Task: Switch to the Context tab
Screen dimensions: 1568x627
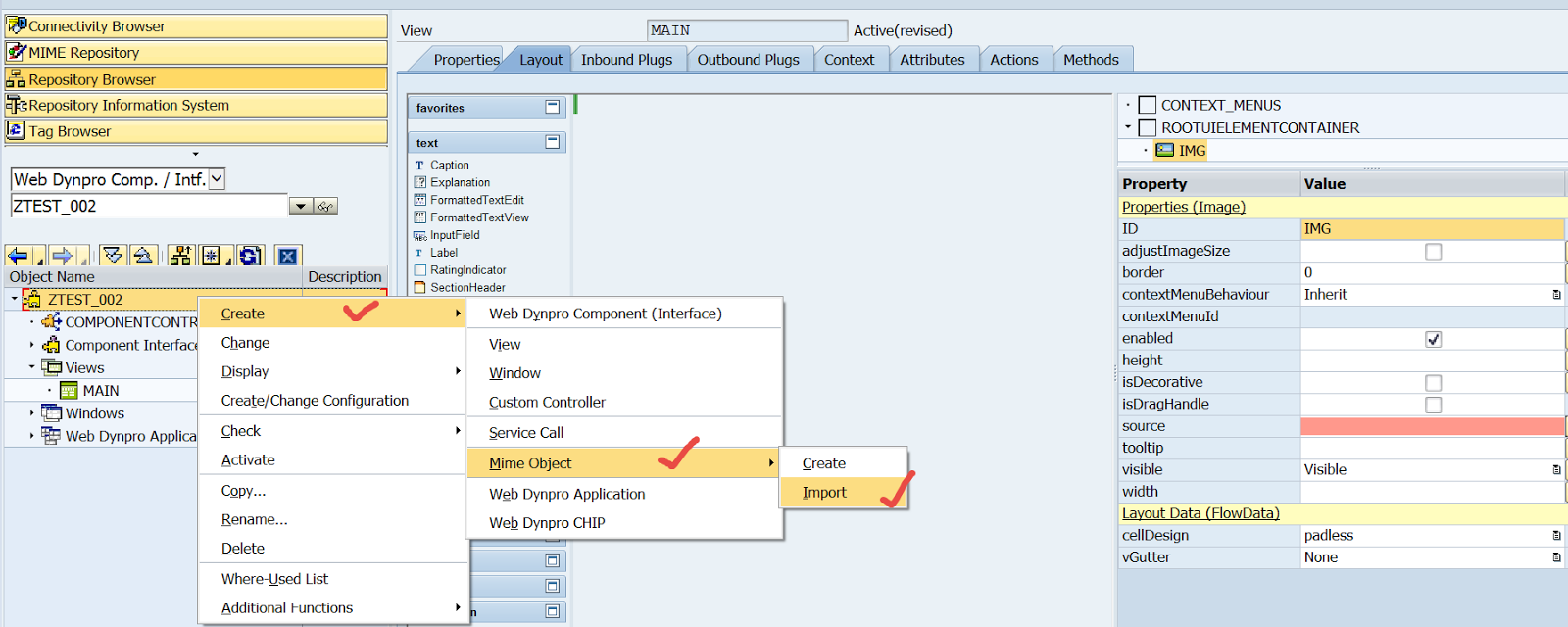Action: [849, 60]
